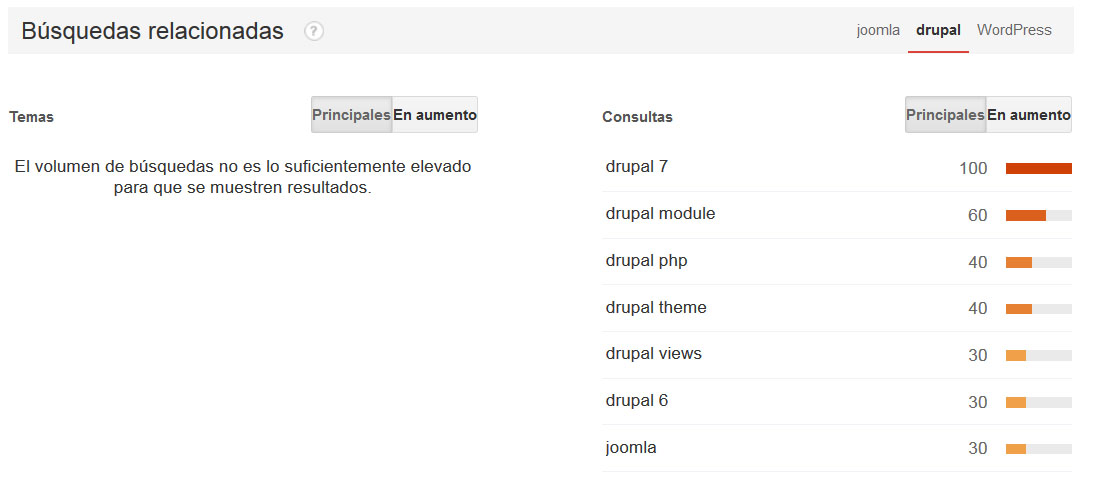Click the bar for drupal 7
1098x478 pixels.
point(1038,168)
